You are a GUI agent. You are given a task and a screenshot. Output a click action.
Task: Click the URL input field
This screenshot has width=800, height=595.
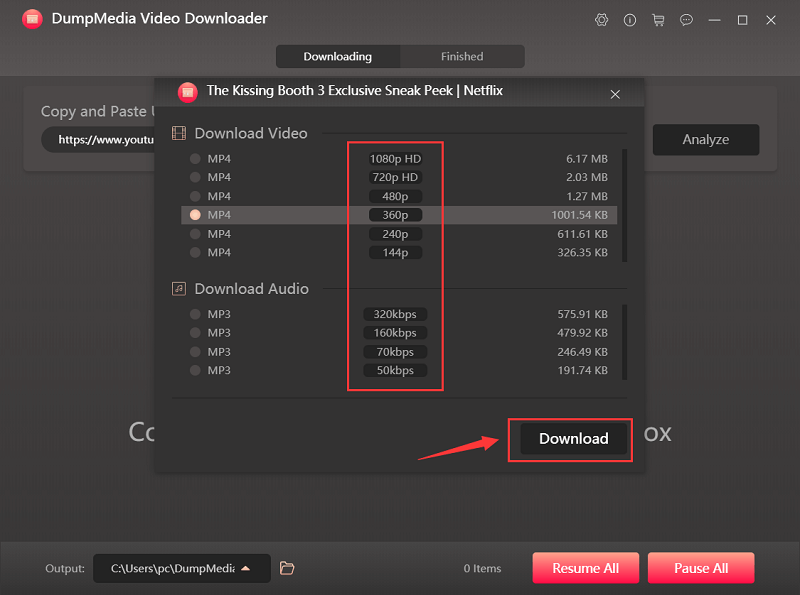98,139
